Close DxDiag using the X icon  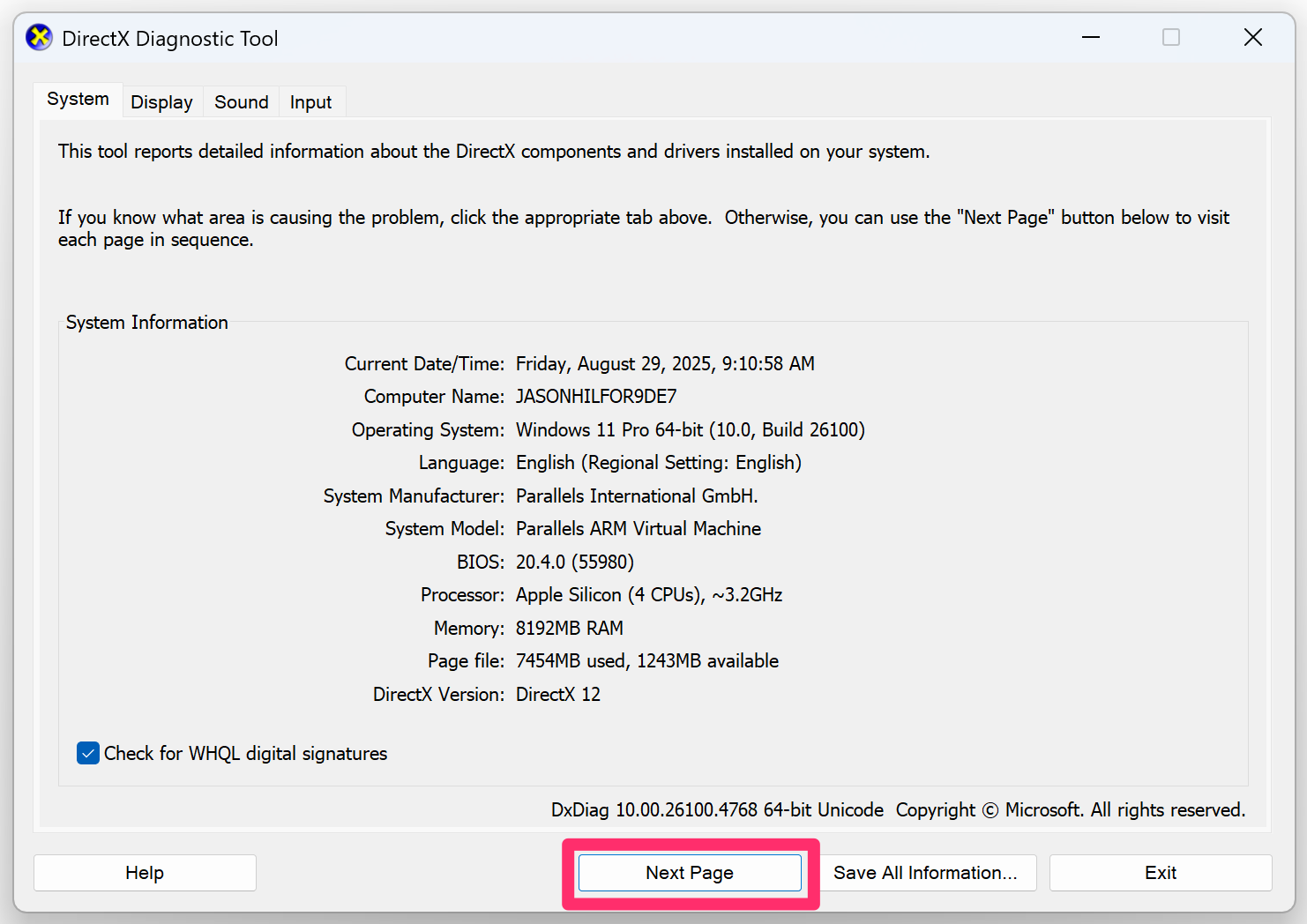pyautogui.click(x=1253, y=37)
